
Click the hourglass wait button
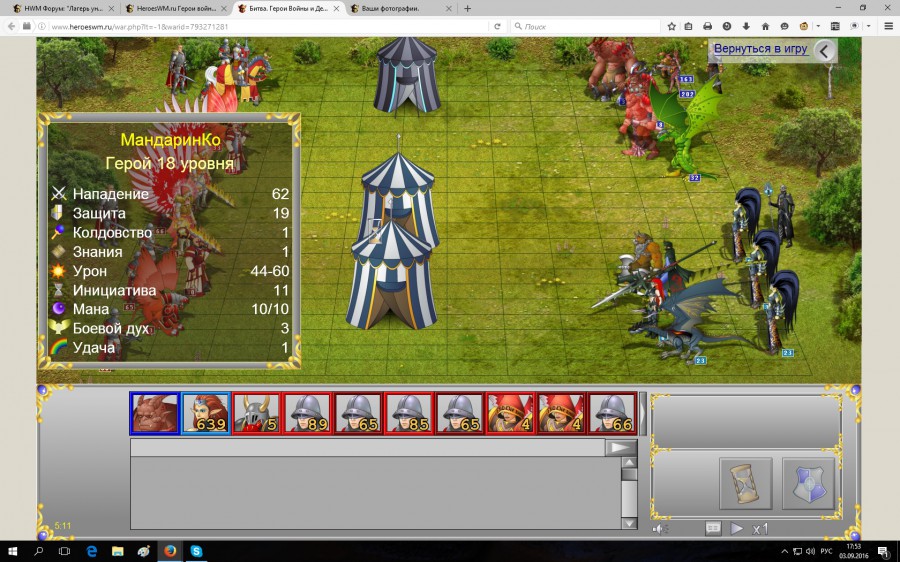(x=745, y=483)
